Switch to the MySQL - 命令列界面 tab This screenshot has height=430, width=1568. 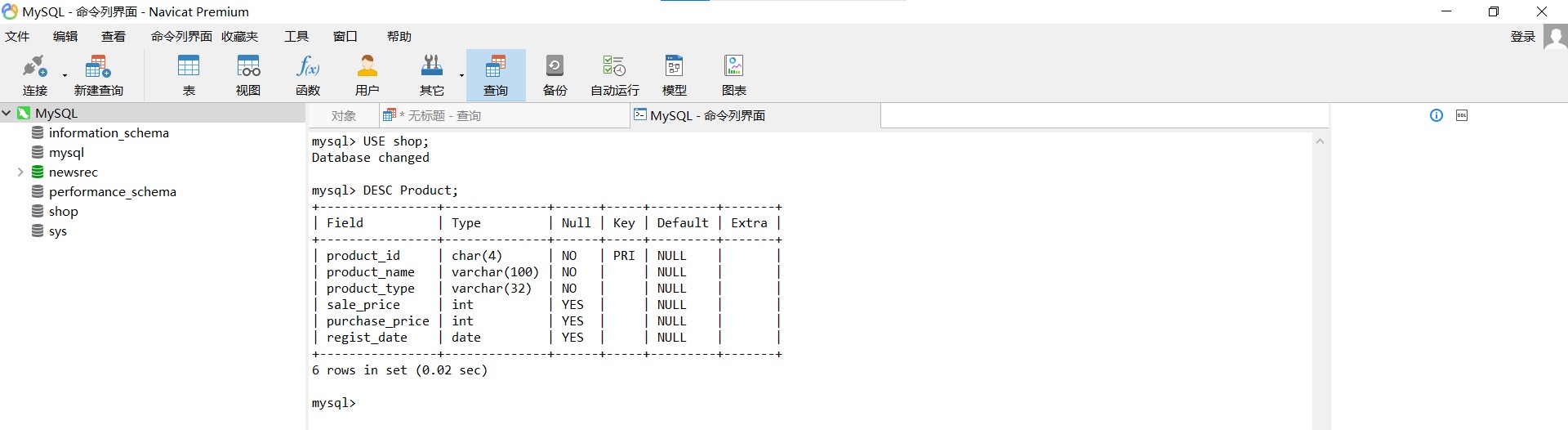pos(755,115)
